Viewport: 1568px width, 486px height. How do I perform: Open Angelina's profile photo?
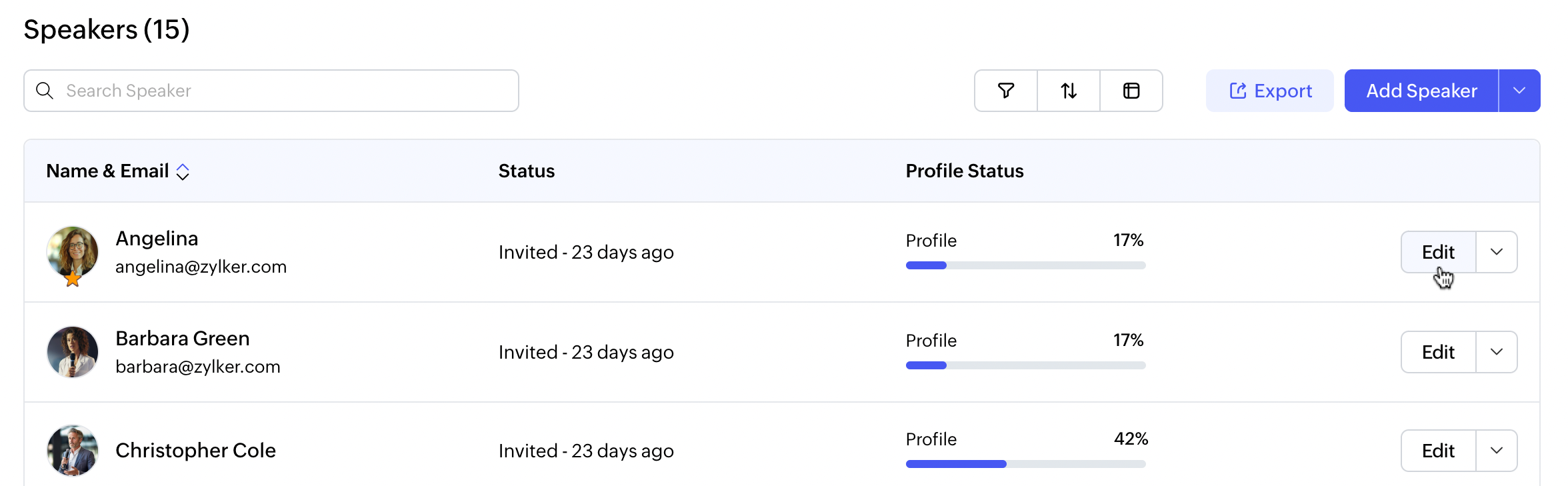(73, 251)
